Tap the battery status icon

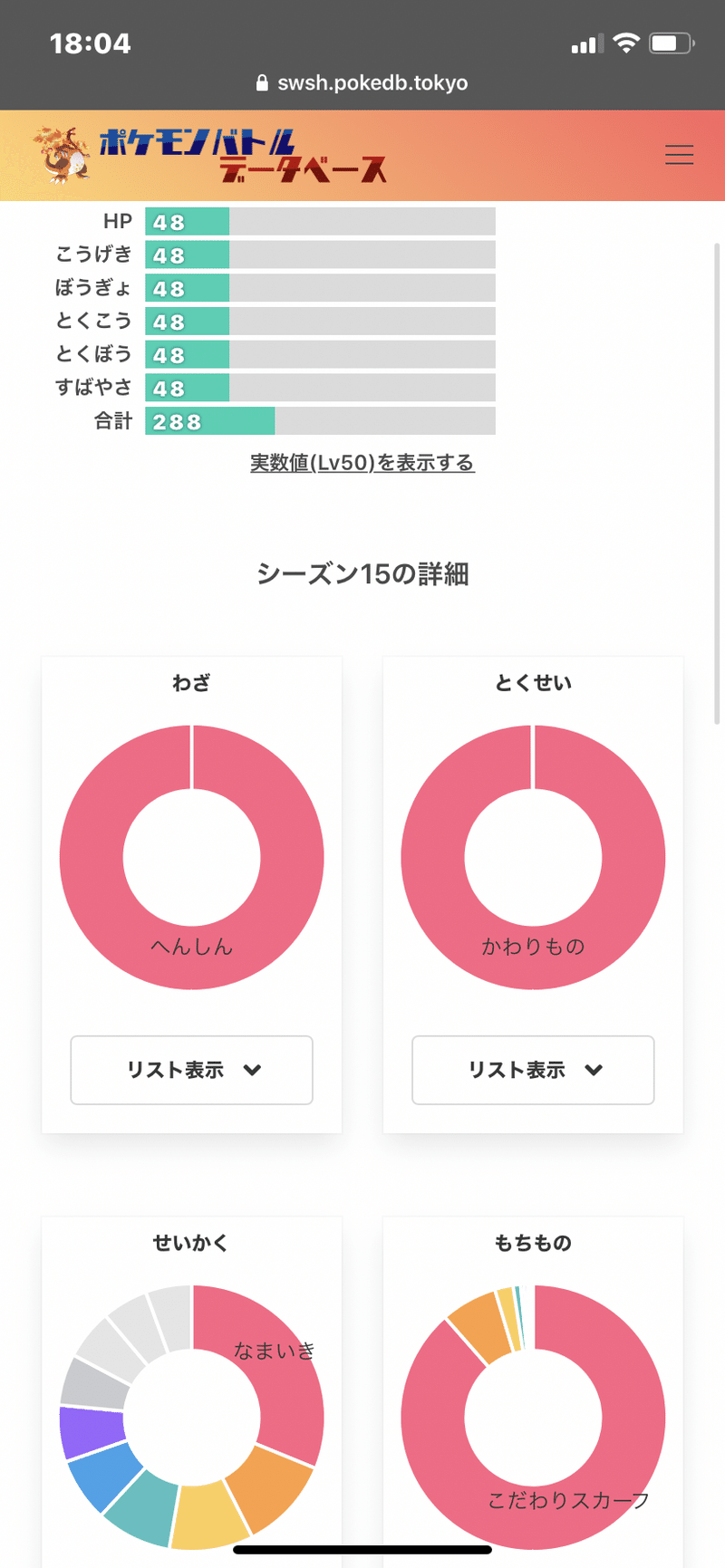click(x=672, y=43)
